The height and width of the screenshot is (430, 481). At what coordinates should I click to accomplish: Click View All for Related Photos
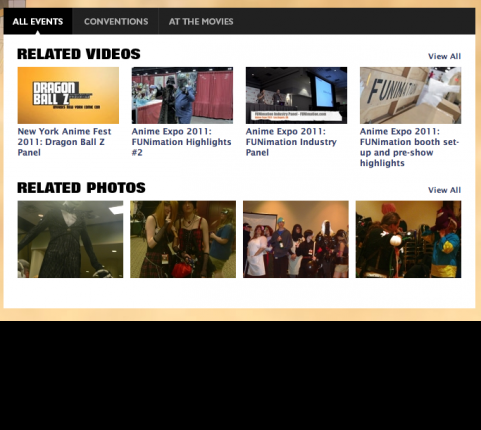click(444, 190)
